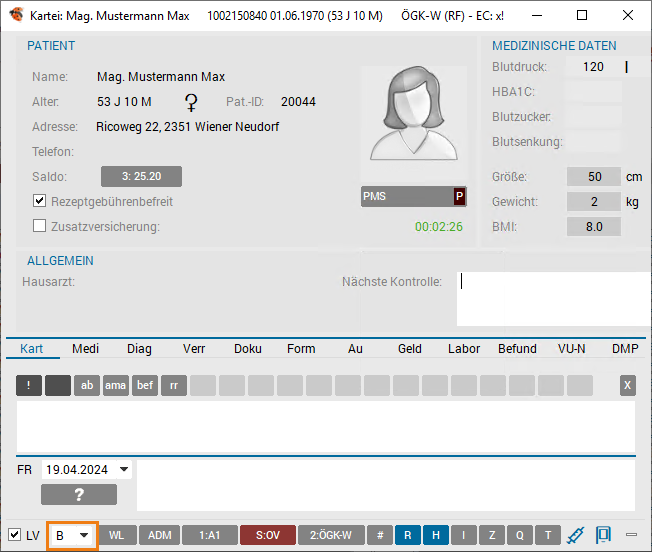Switch to the DMP tab
Screen dimensions: 652x552
click(625, 348)
